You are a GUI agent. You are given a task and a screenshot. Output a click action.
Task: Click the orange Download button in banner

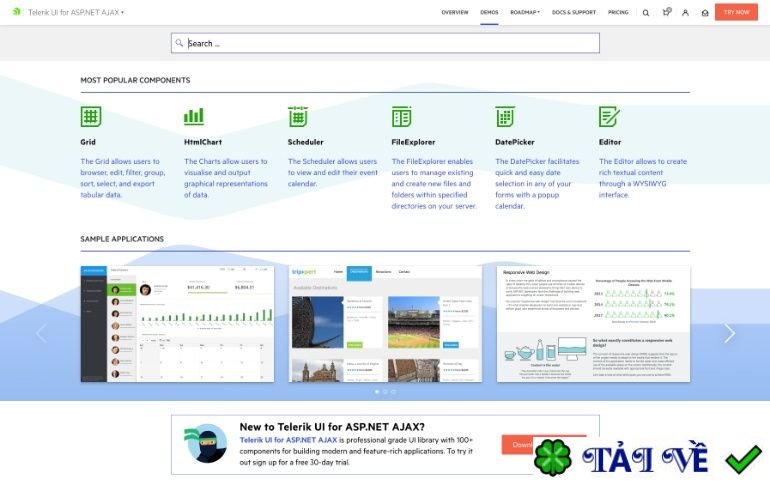pyautogui.click(x=544, y=444)
